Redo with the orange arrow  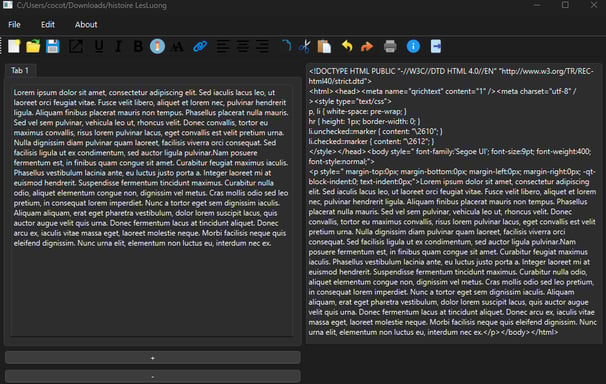(x=367, y=47)
